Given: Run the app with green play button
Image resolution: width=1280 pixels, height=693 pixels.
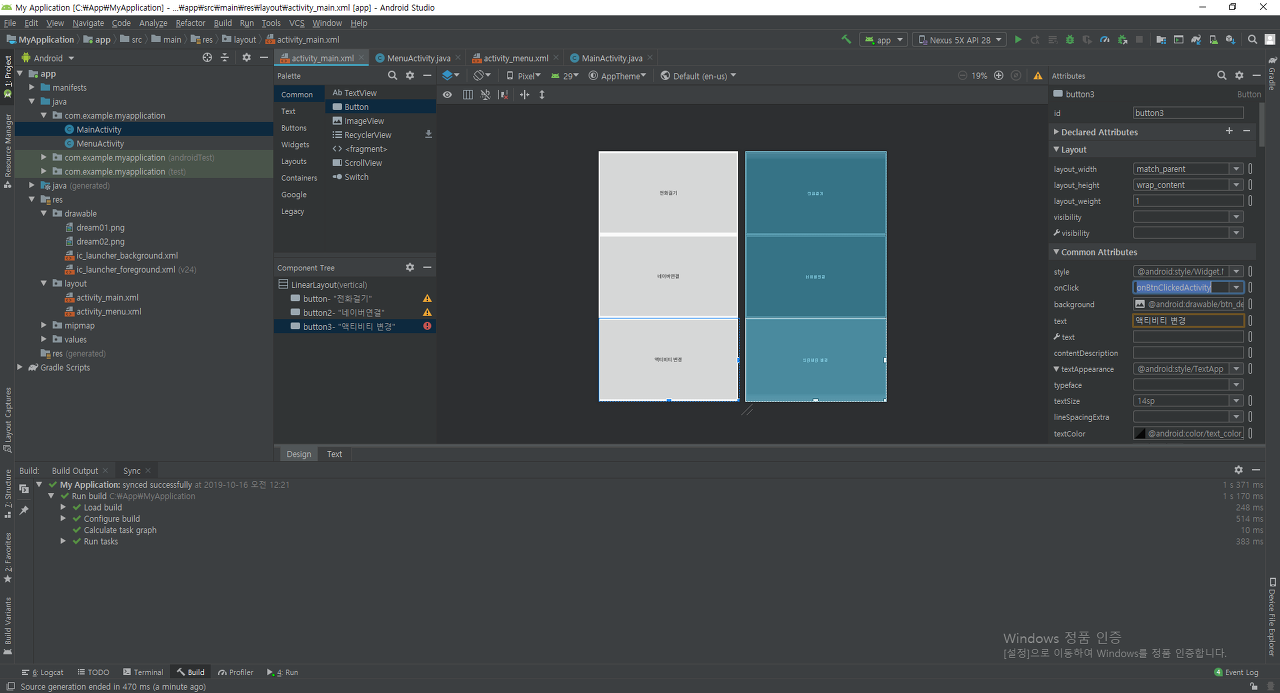Looking at the screenshot, I should (x=1018, y=40).
